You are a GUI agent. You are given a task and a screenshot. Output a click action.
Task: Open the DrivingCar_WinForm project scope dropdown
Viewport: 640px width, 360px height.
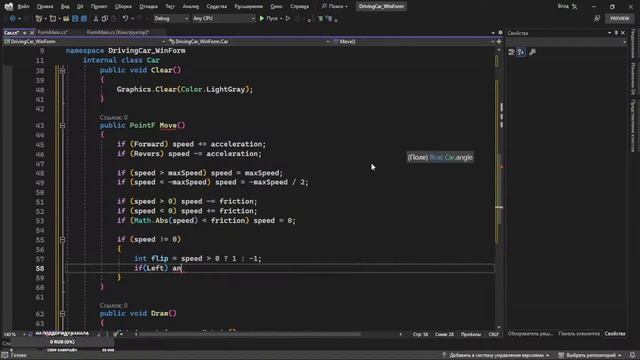click(x=84, y=42)
